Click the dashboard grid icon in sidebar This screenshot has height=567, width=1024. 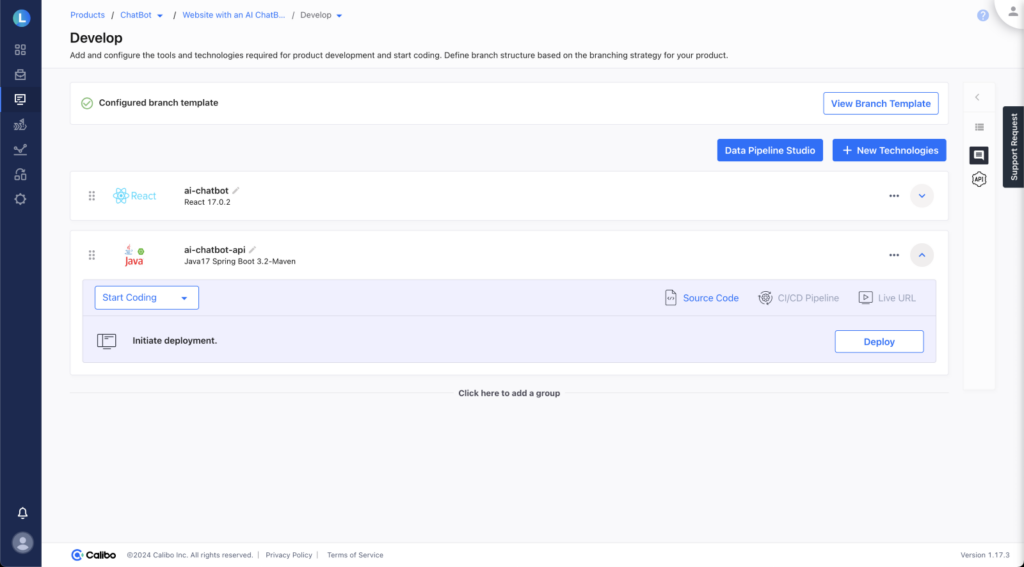pyautogui.click(x=20, y=49)
